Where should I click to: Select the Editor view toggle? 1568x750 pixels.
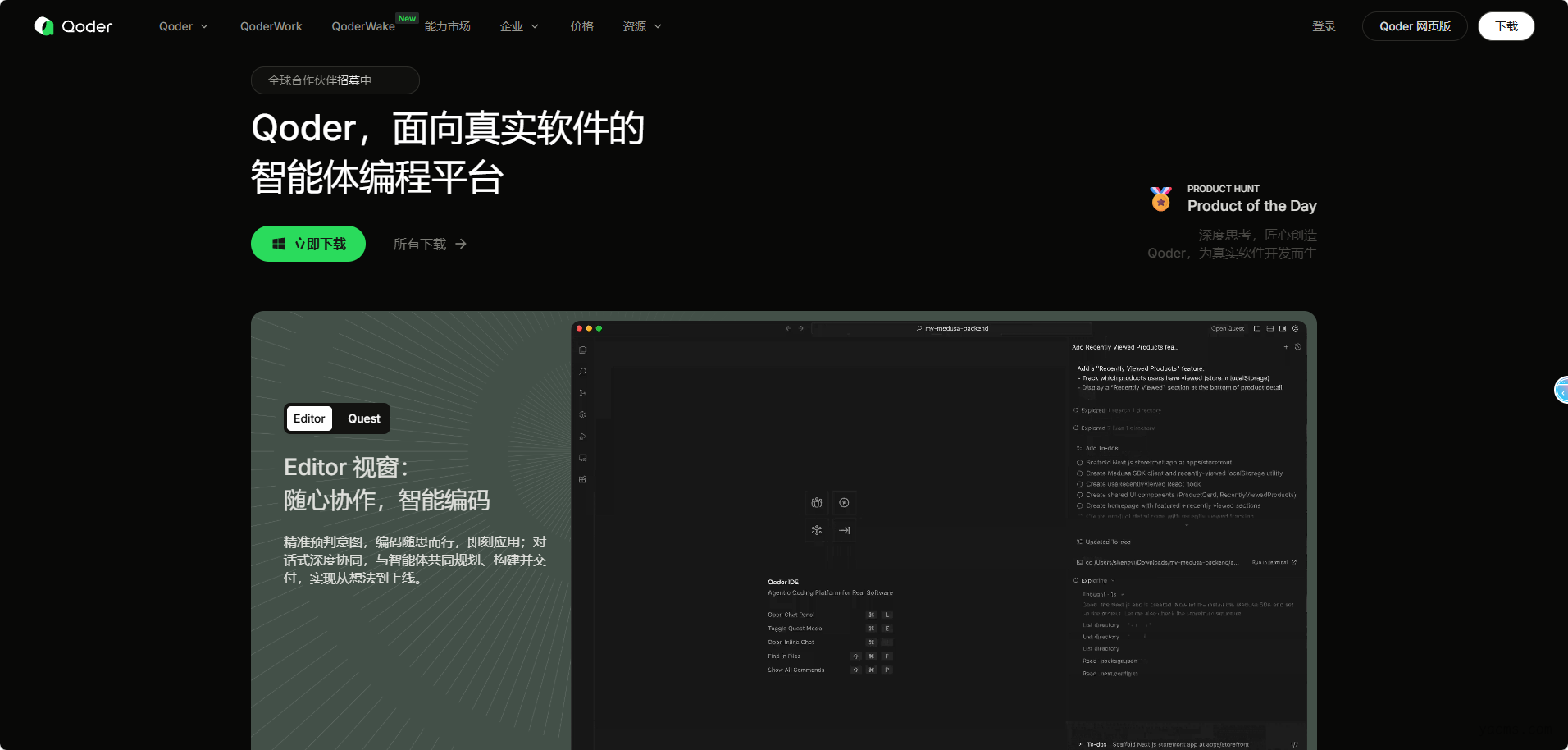pyautogui.click(x=309, y=418)
